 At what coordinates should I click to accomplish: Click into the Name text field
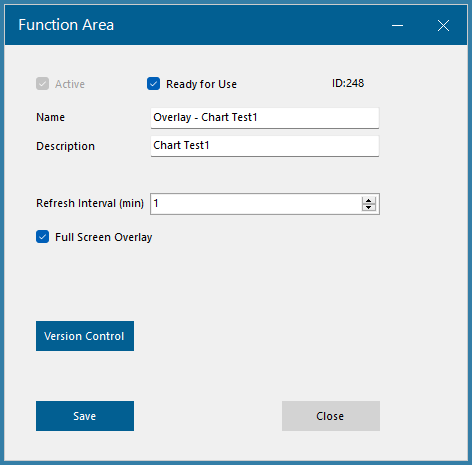pyautogui.click(x=265, y=118)
